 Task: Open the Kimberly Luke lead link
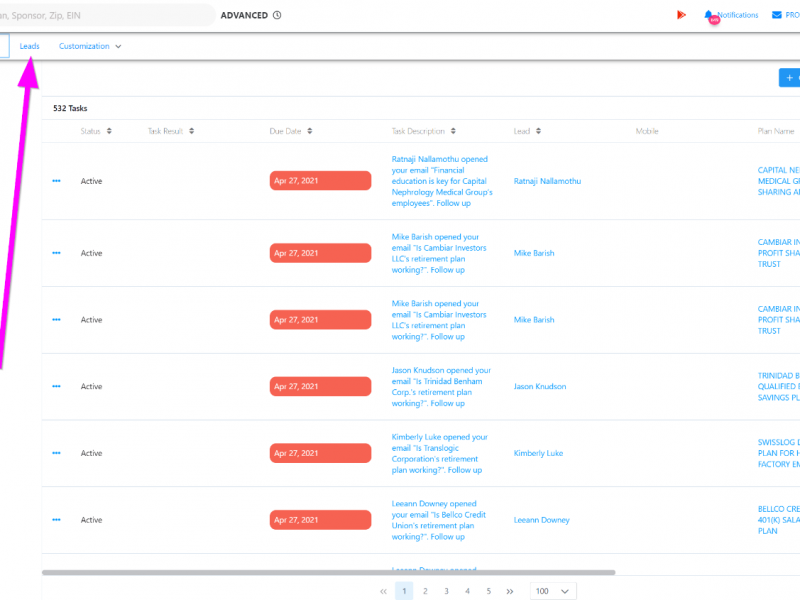(538, 454)
